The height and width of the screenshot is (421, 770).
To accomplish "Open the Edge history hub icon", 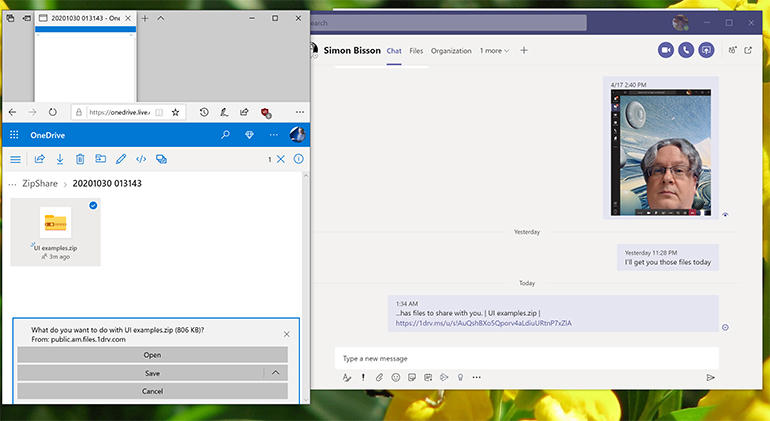I will pos(204,112).
